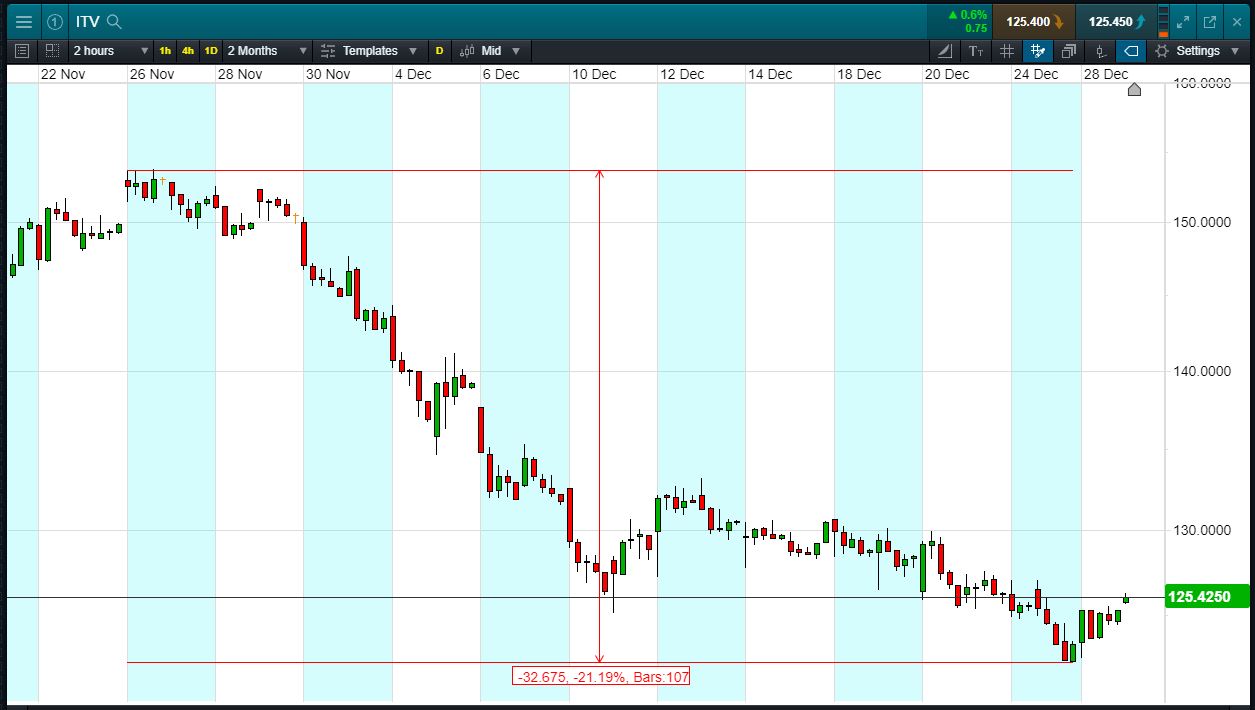The image size is (1255, 710).
Task: Open the Mid price type dropdown
Action: 500,50
